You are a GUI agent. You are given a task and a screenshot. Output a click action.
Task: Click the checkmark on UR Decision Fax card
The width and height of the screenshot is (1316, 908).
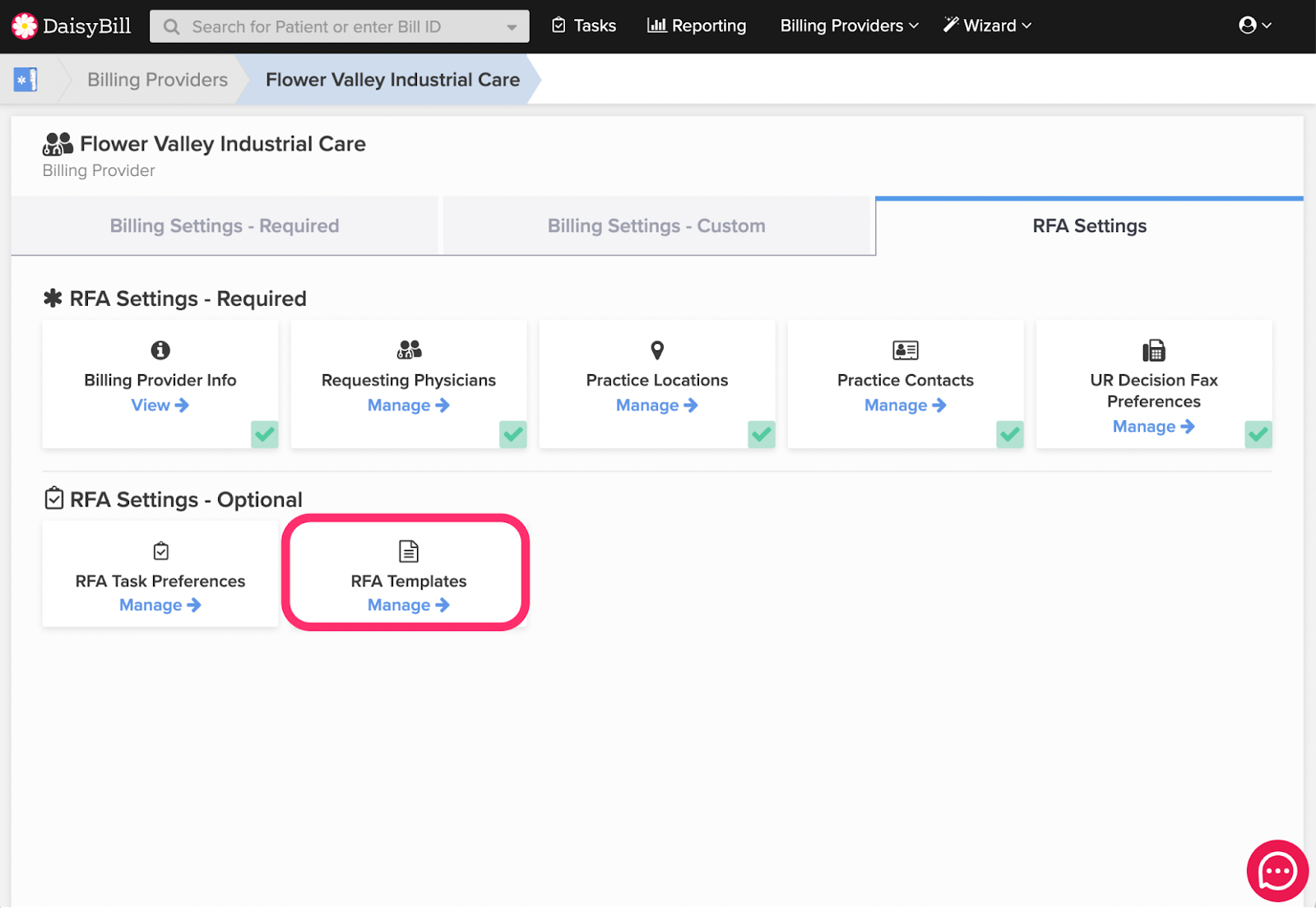coord(1258,434)
